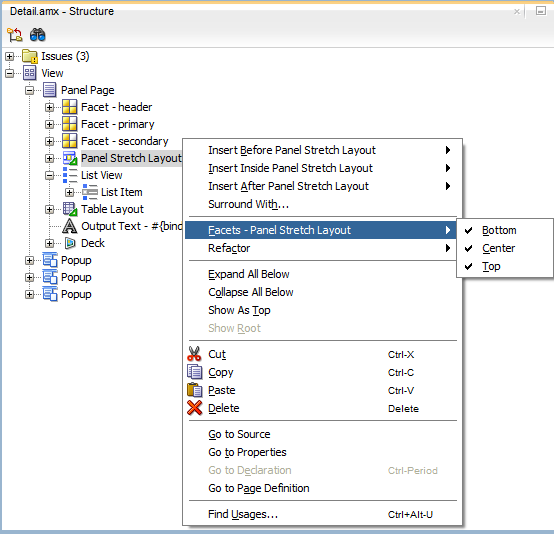Click the Facet - header icon
The height and width of the screenshot is (534, 554).
69,107
